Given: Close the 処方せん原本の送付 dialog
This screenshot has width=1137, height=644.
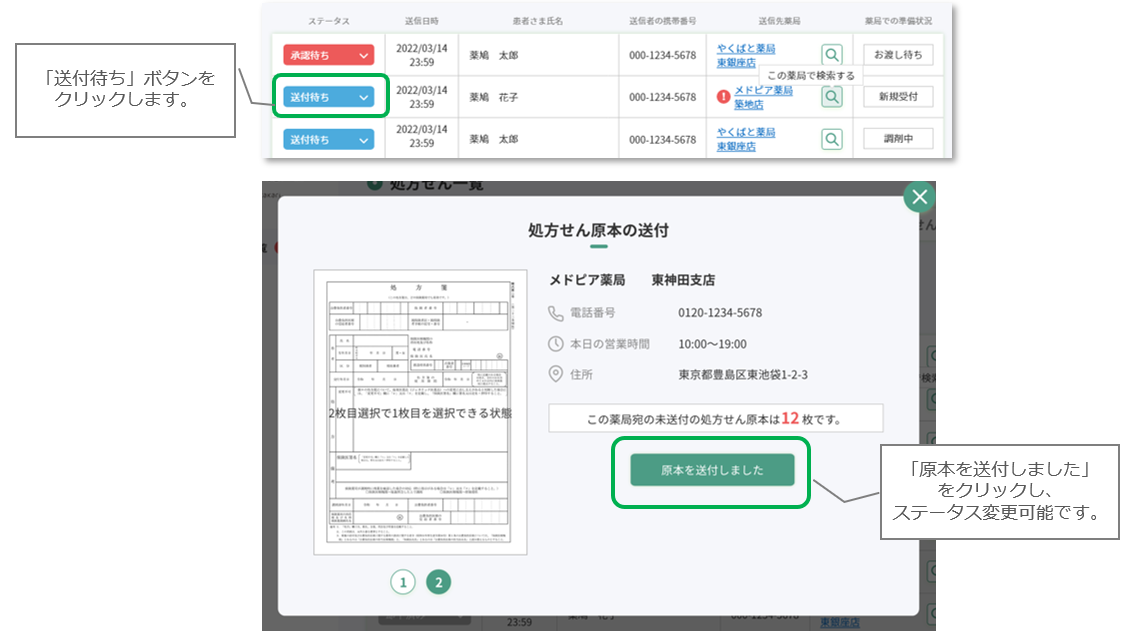Looking at the screenshot, I should pos(919,197).
